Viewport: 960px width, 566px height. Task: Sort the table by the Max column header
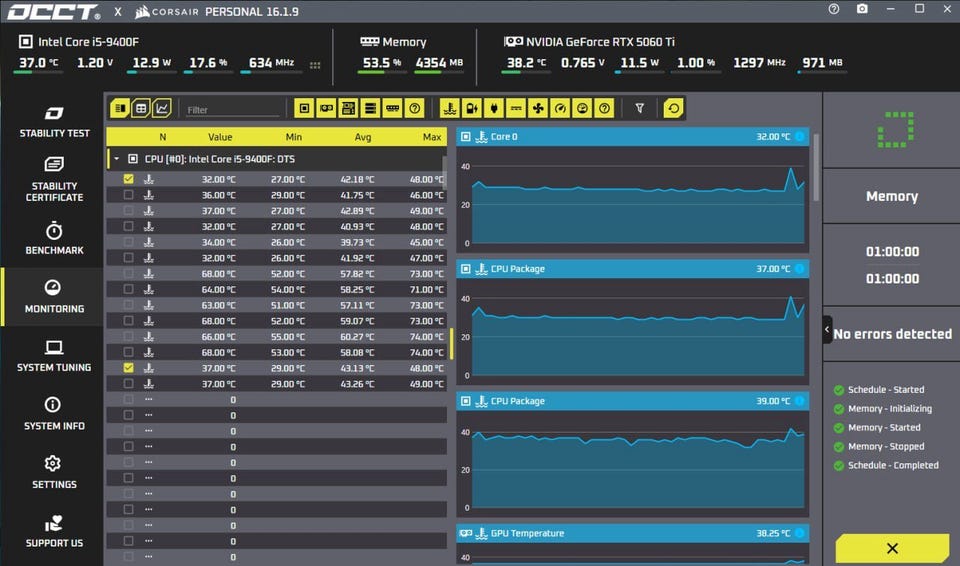click(432, 137)
